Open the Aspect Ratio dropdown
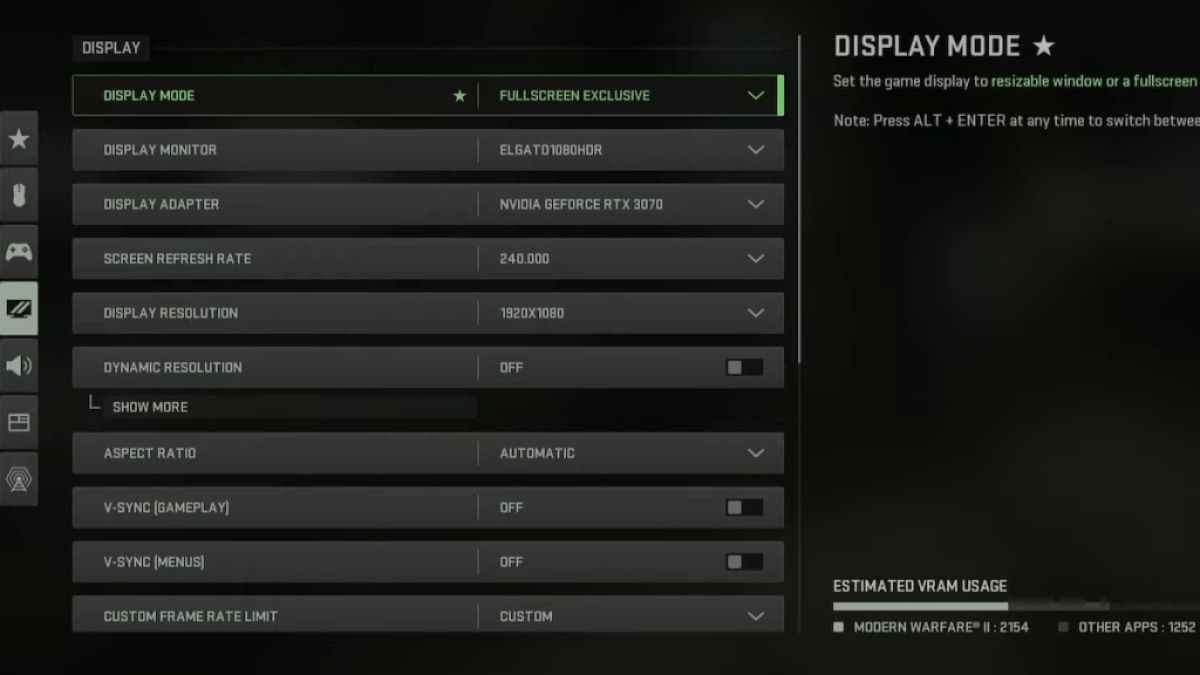The width and height of the screenshot is (1200, 675). coord(428,453)
